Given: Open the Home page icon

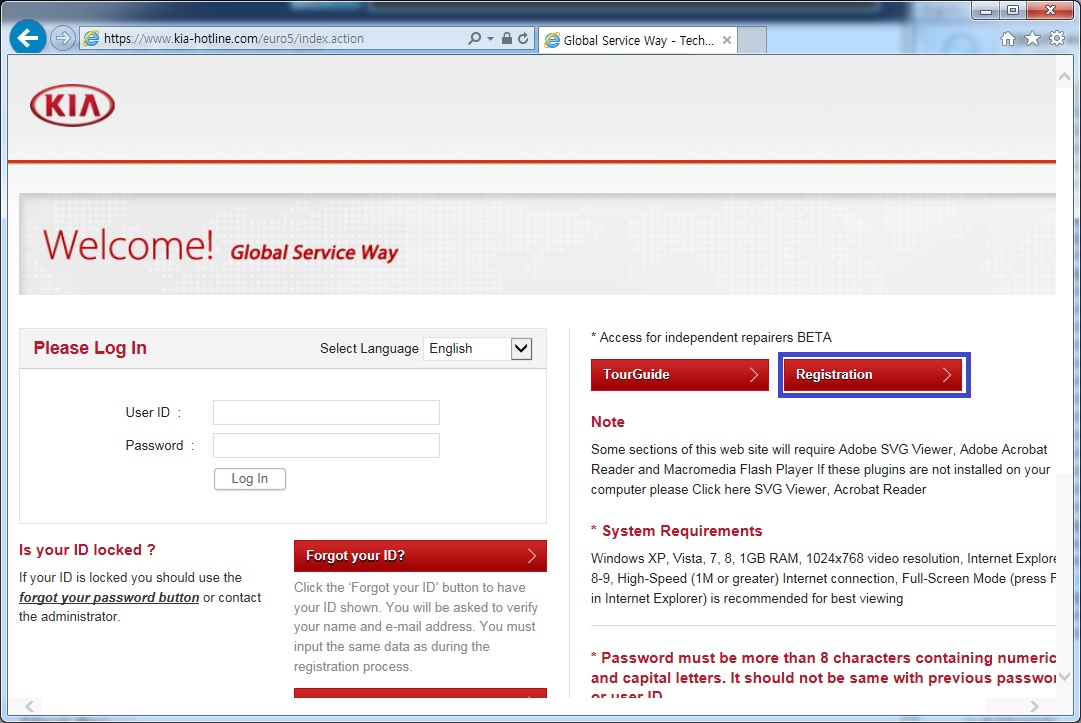Looking at the screenshot, I should [1009, 38].
